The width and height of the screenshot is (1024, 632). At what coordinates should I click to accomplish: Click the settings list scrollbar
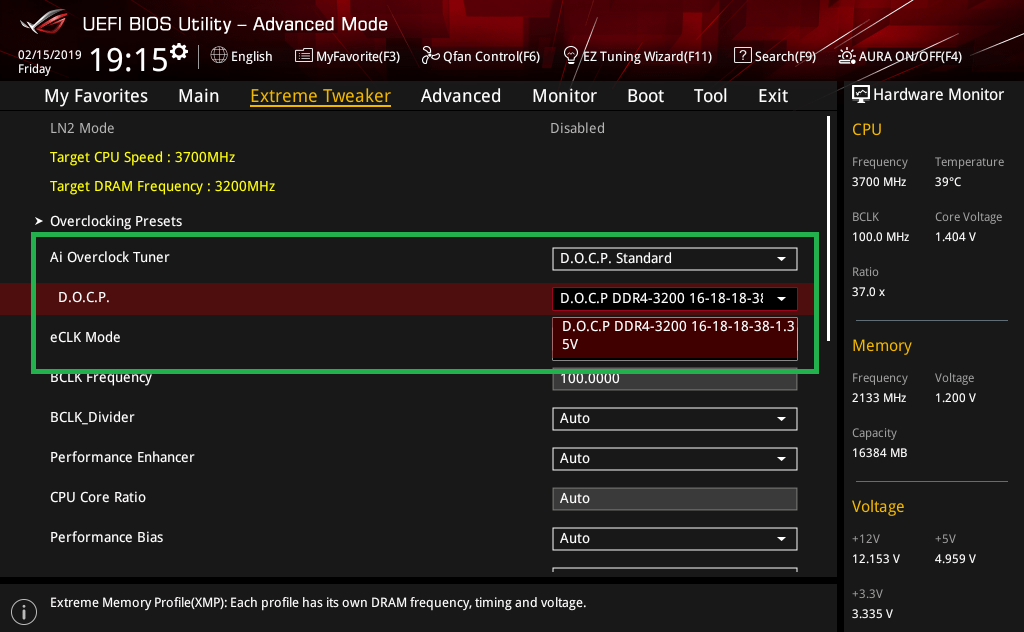click(x=828, y=229)
